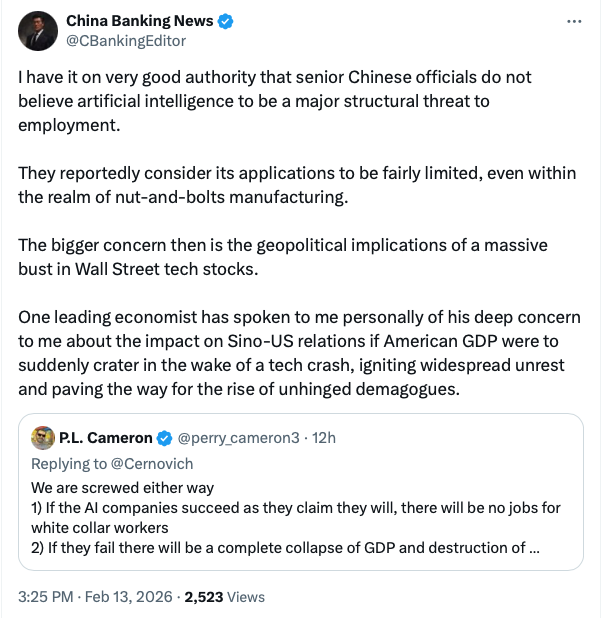The width and height of the screenshot is (602, 618).
Task: Open the China Banking News display name
Action: click(x=140, y=21)
